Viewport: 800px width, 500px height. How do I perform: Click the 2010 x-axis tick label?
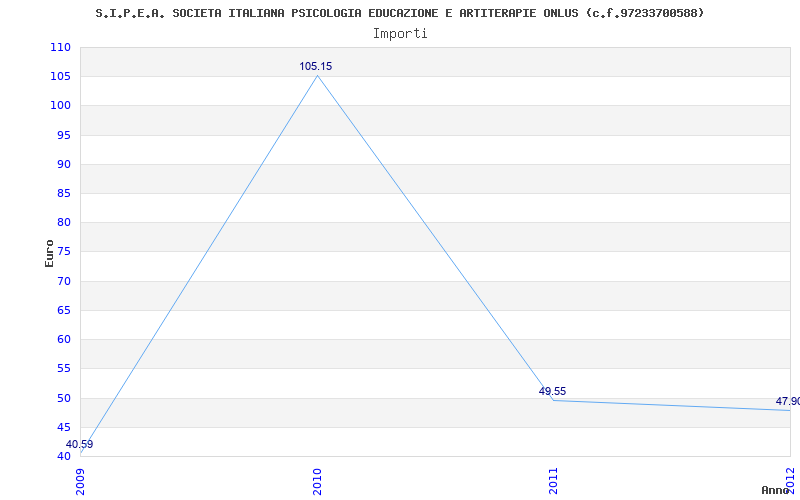coord(317,482)
